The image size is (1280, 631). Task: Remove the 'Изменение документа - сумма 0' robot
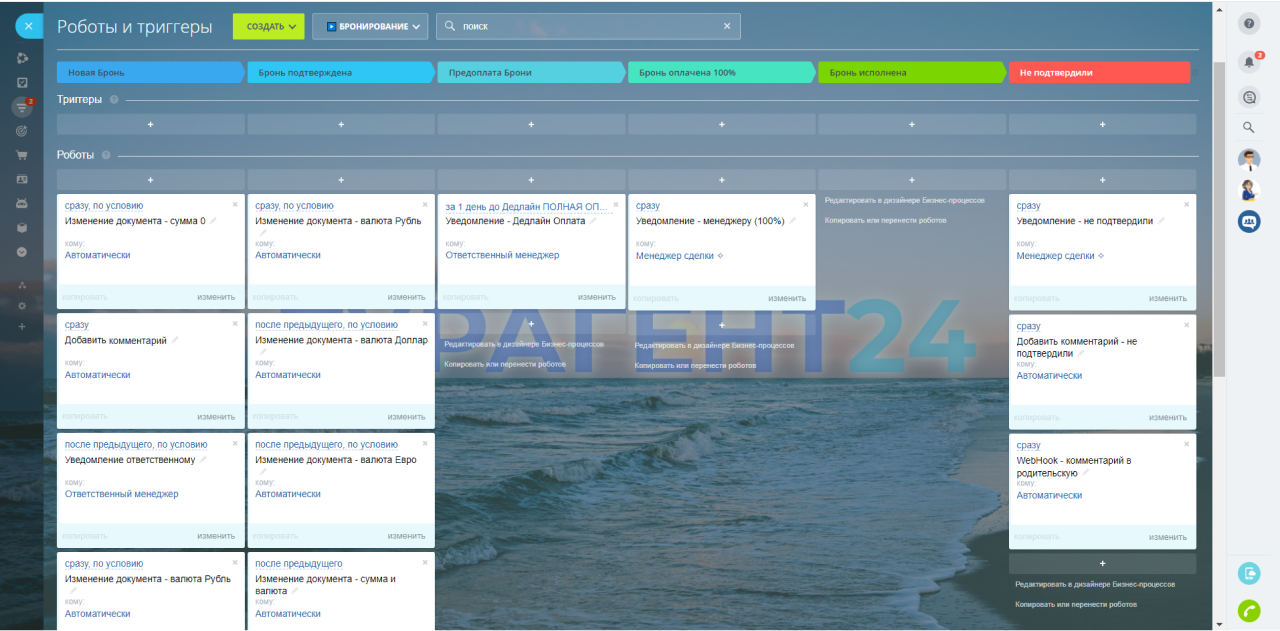pos(235,205)
